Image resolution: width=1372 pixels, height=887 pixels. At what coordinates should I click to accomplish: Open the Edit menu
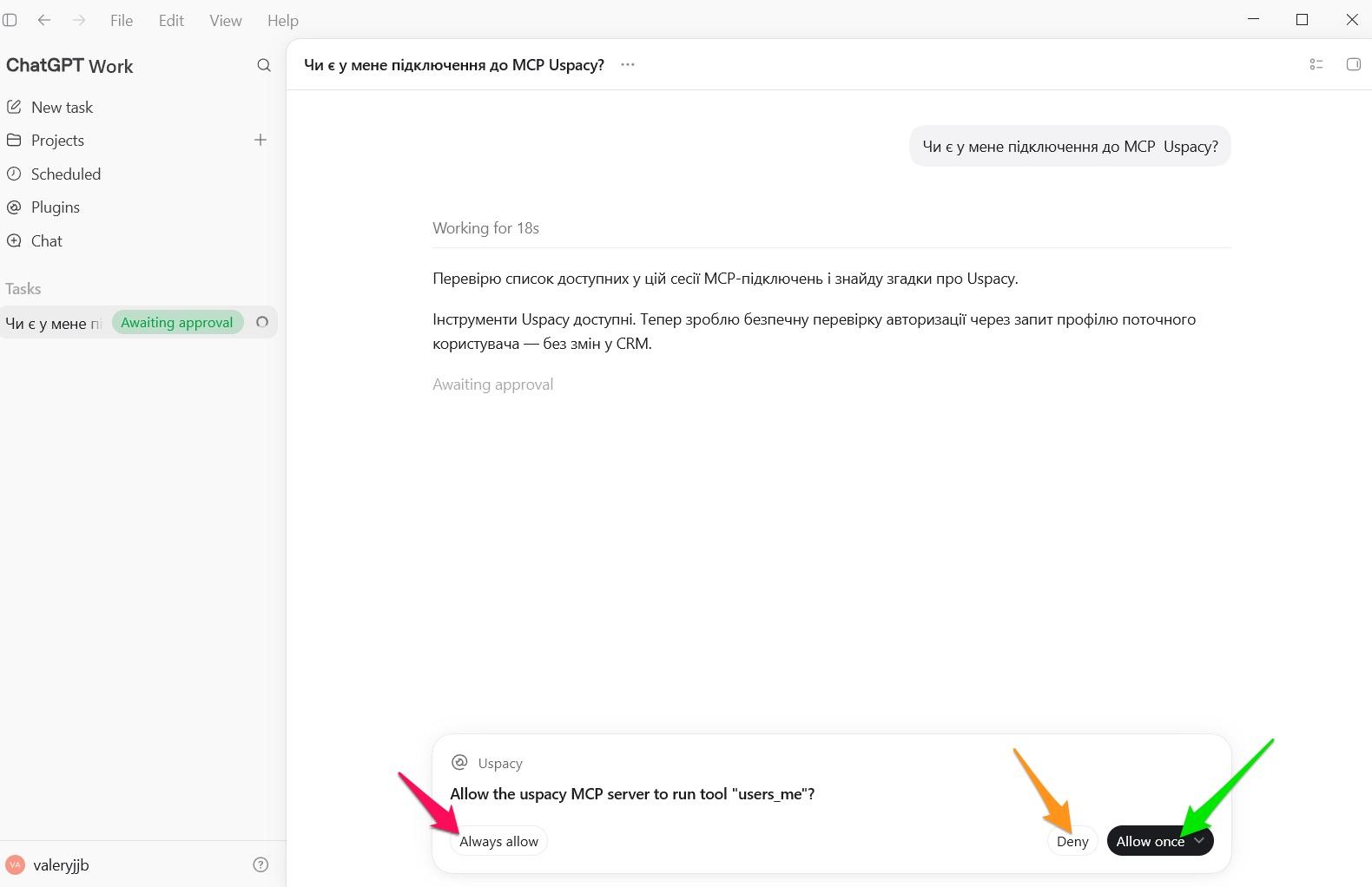pos(171,21)
